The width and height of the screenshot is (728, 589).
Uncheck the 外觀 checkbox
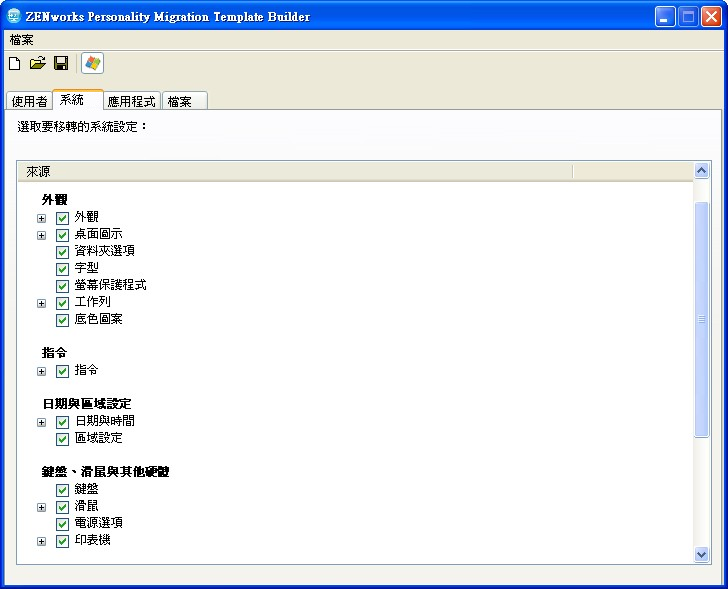pos(62,218)
